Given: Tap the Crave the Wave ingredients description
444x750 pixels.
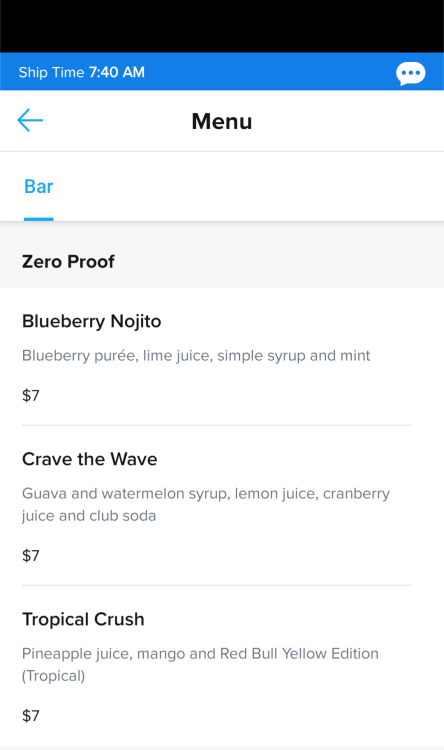Looking at the screenshot, I should pos(206,505).
